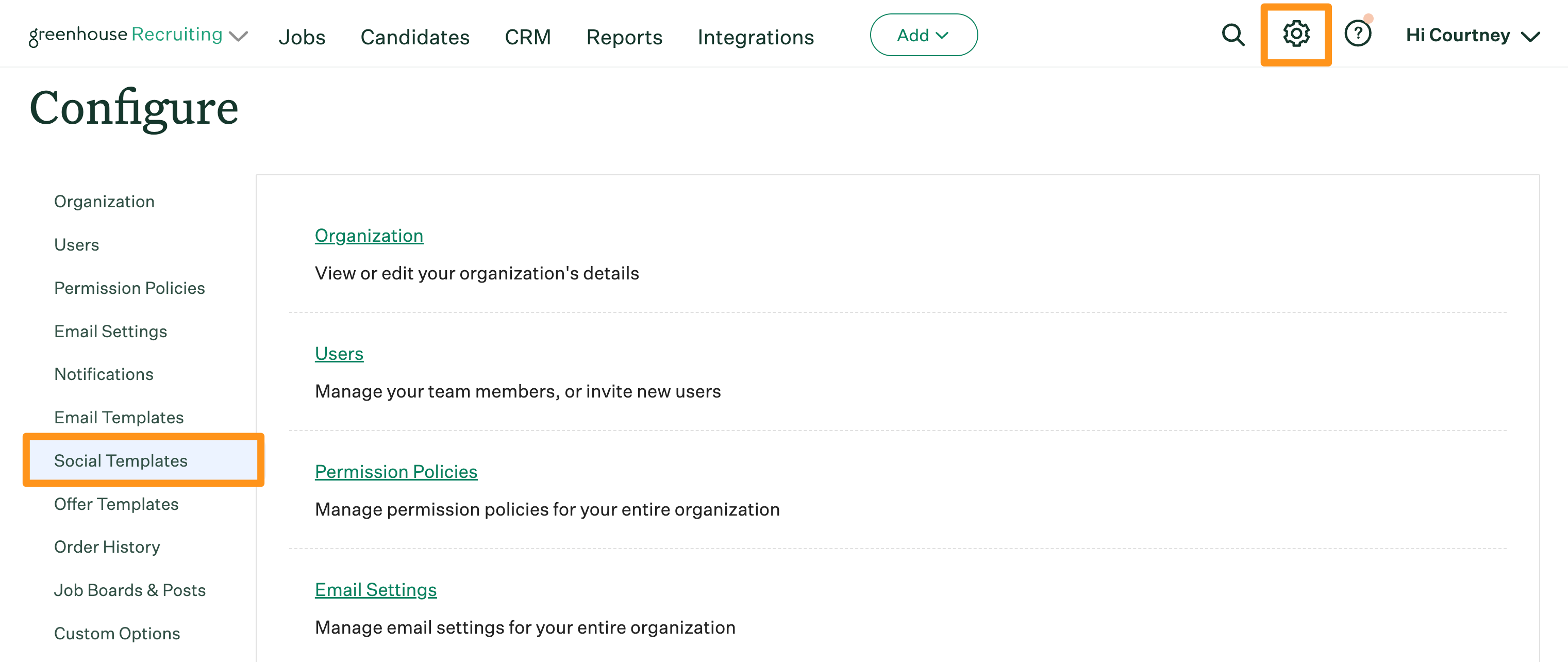Open the Integrations page

click(x=755, y=37)
